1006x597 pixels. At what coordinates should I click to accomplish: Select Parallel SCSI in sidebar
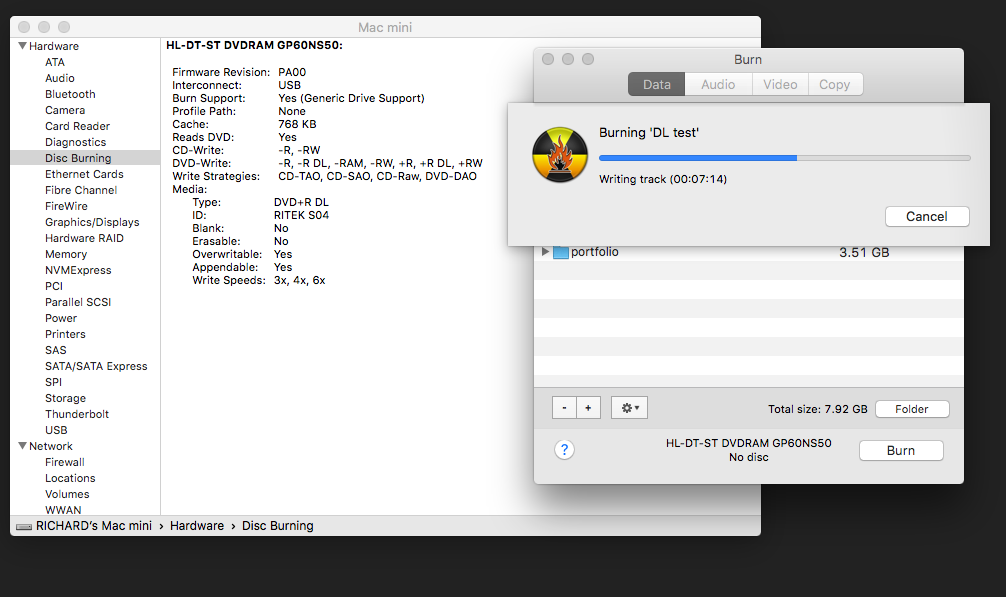(78, 302)
